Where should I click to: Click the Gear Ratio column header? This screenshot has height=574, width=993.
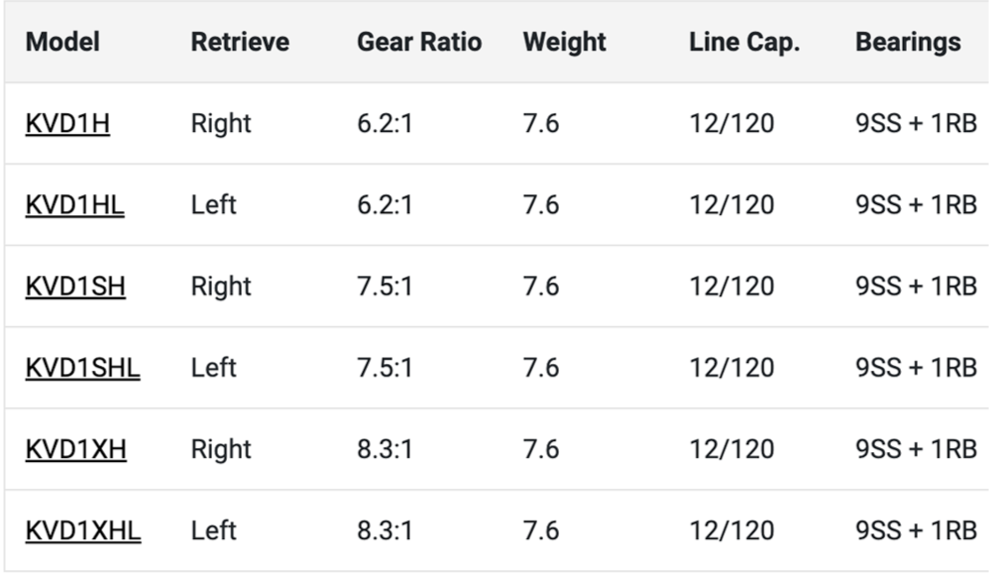point(419,42)
